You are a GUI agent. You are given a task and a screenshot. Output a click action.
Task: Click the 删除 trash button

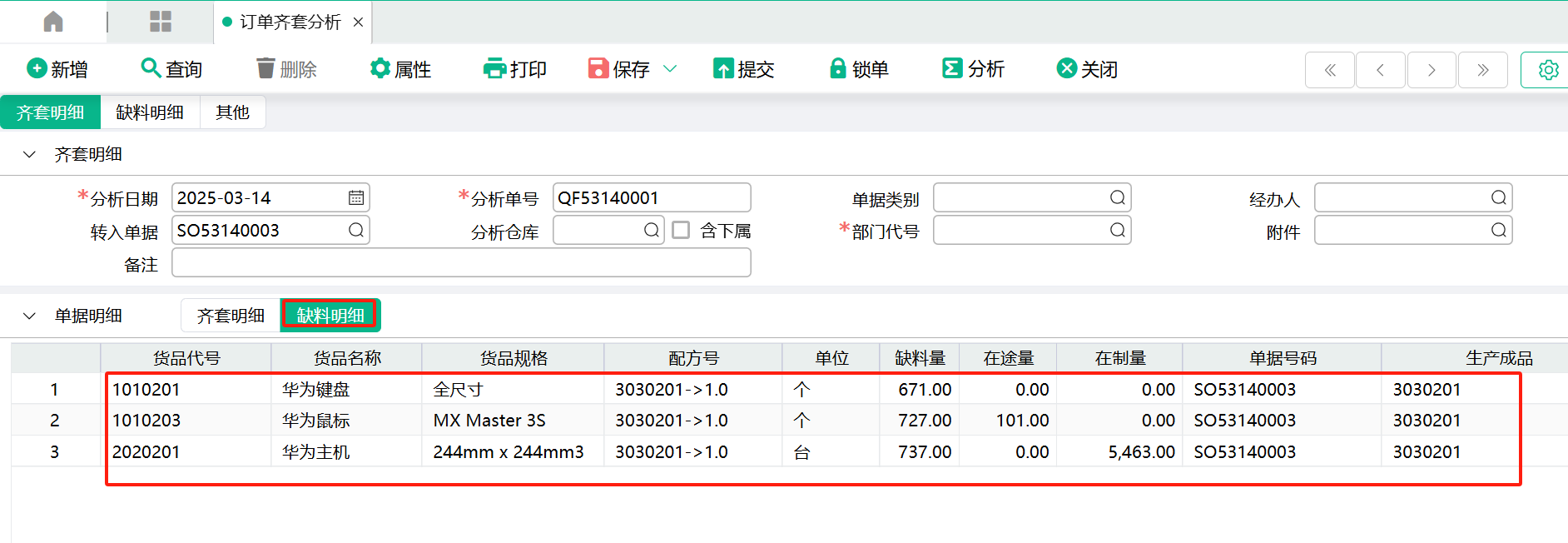tap(286, 69)
